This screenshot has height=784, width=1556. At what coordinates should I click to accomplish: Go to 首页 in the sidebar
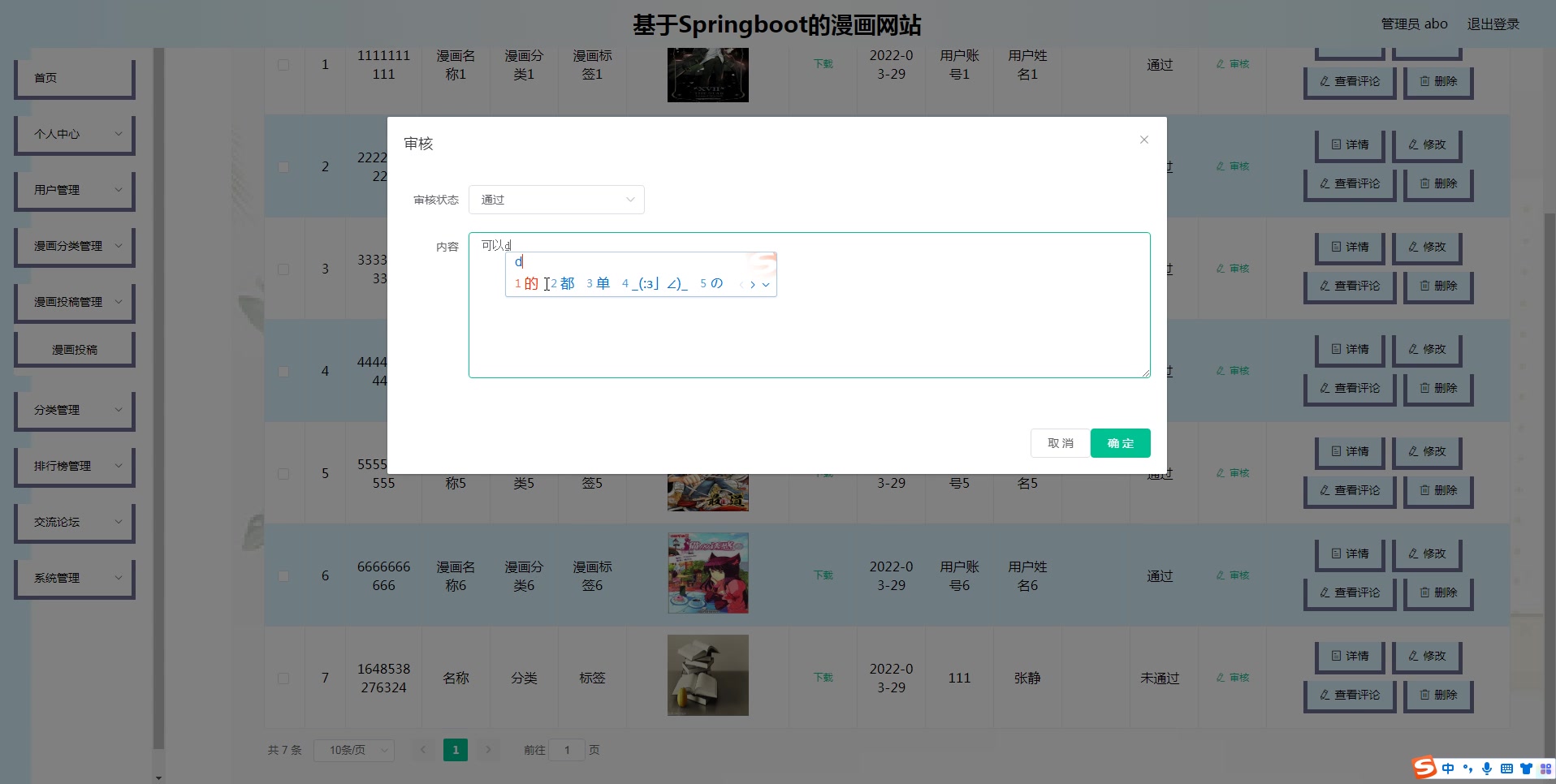(x=74, y=77)
